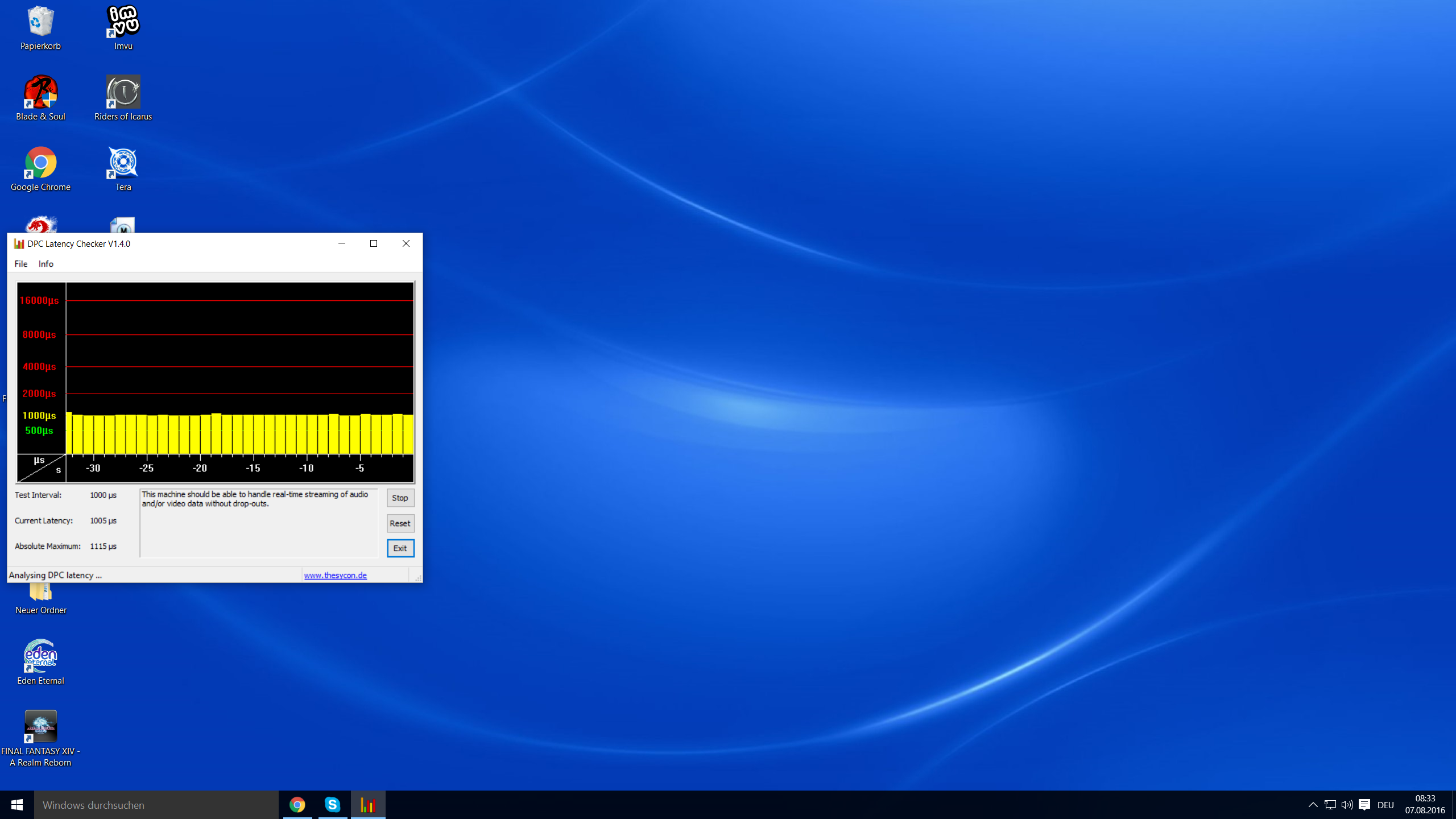The image size is (1456, 819).
Task: Open the Papierkorb recycle bin icon
Action: [40, 23]
